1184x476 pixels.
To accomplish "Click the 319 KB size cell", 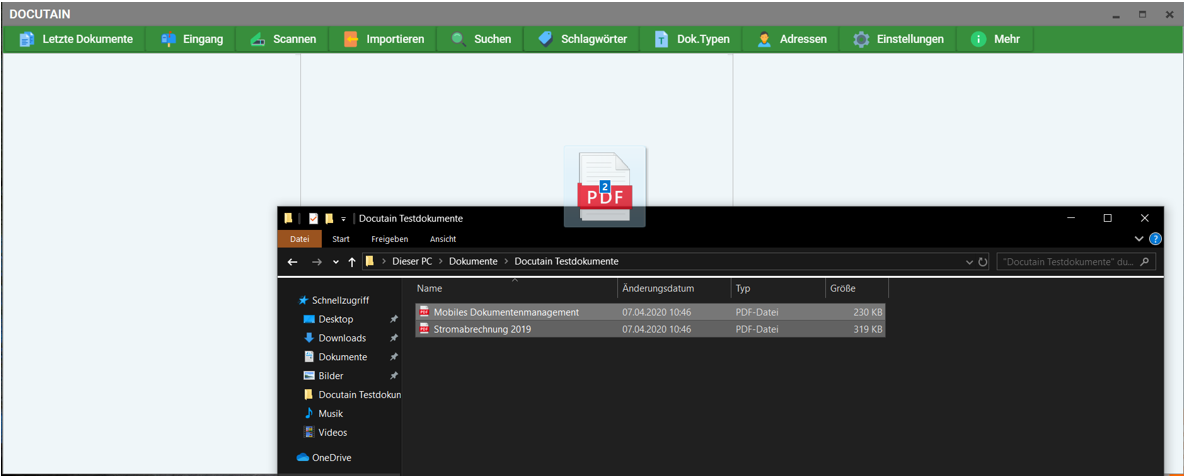I will (x=867, y=329).
